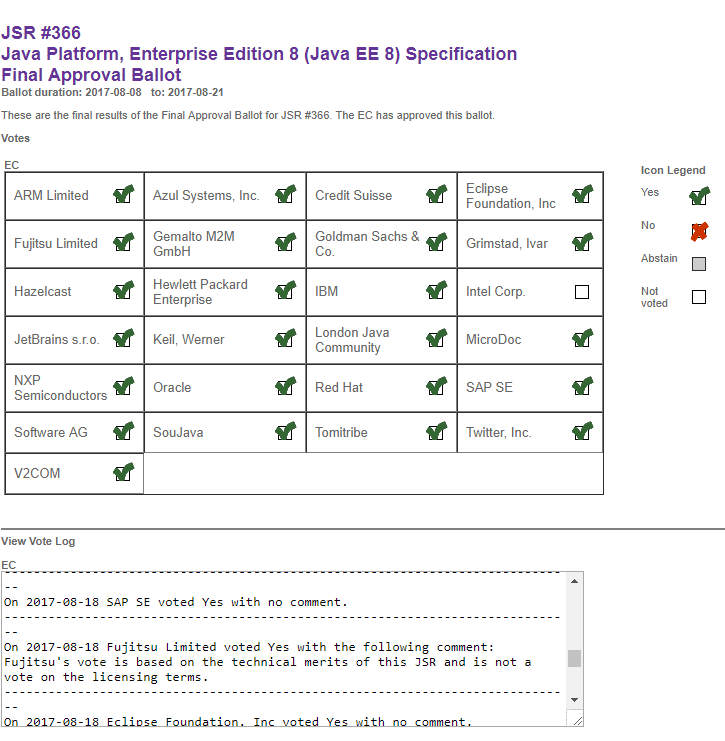Click Red Hat's Yes vote checkmark
The image size is (725, 741).
click(x=437, y=386)
